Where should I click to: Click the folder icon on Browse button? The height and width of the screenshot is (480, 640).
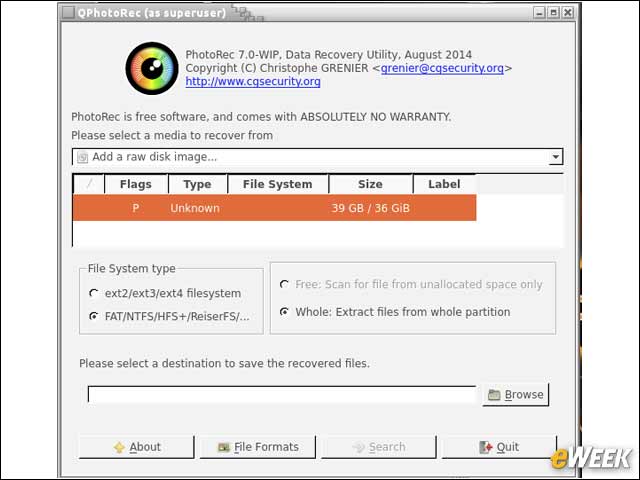coord(494,395)
